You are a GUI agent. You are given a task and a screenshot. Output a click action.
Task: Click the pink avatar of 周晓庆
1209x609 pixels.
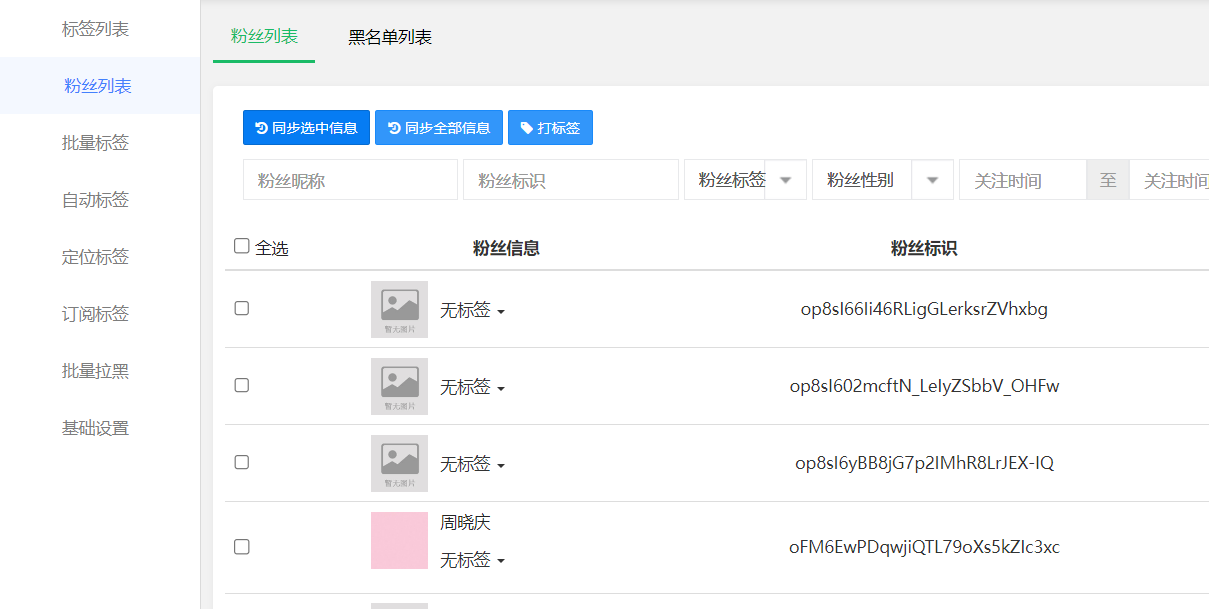tap(399, 541)
